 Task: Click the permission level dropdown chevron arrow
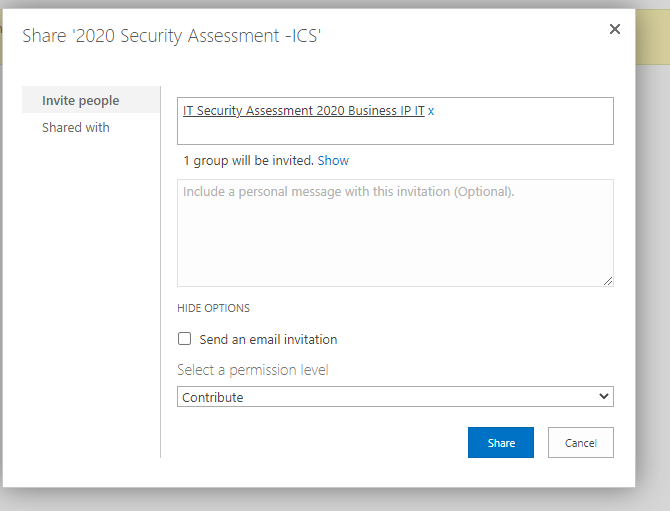coord(603,396)
